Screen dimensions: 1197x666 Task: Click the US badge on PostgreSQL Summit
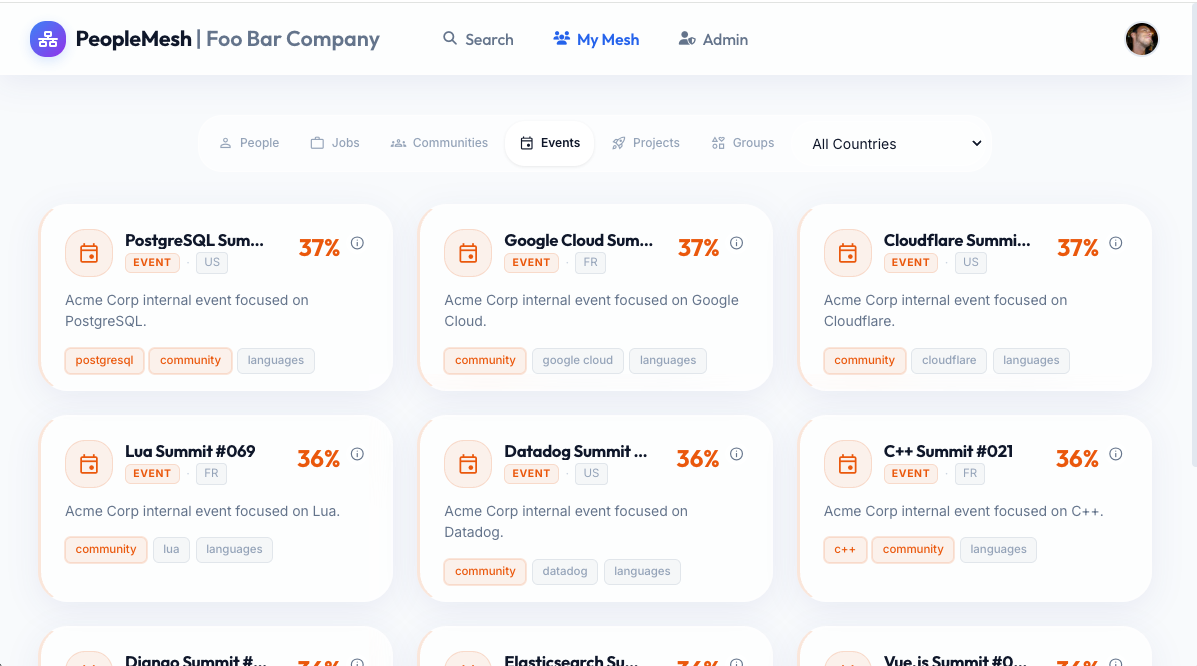[x=212, y=263]
